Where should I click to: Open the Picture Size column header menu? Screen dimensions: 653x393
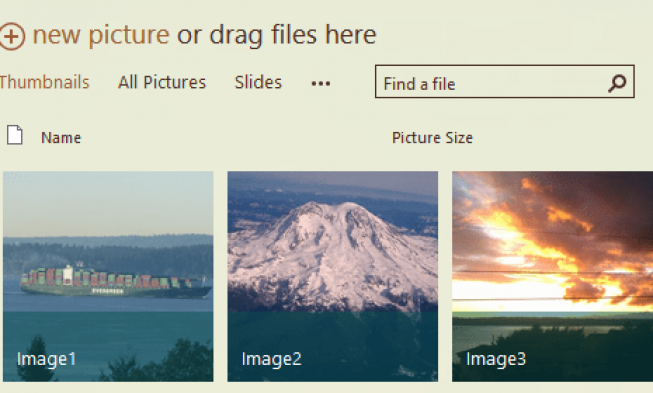pos(432,138)
